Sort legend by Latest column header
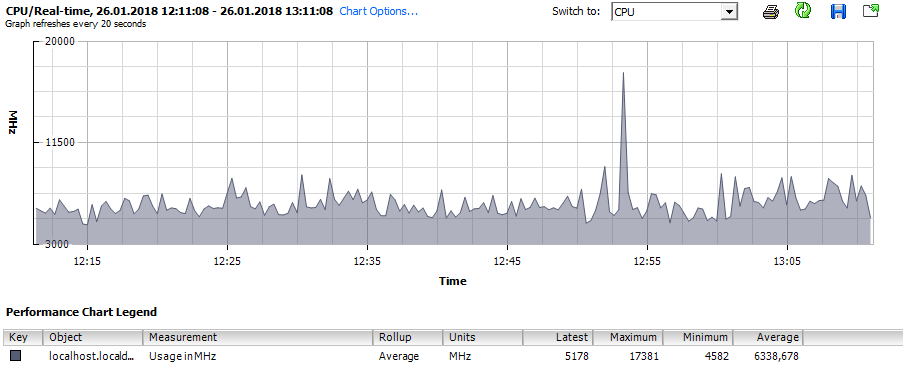This screenshot has width=906, height=372. pyautogui.click(x=558, y=337)
